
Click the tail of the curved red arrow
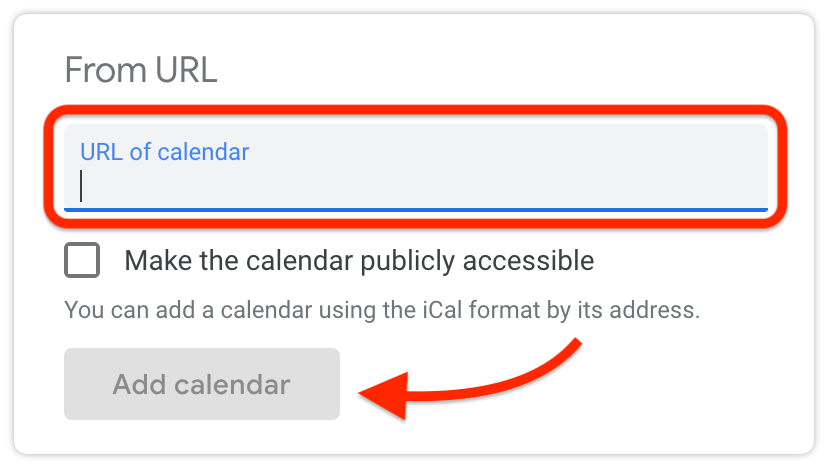570,349
